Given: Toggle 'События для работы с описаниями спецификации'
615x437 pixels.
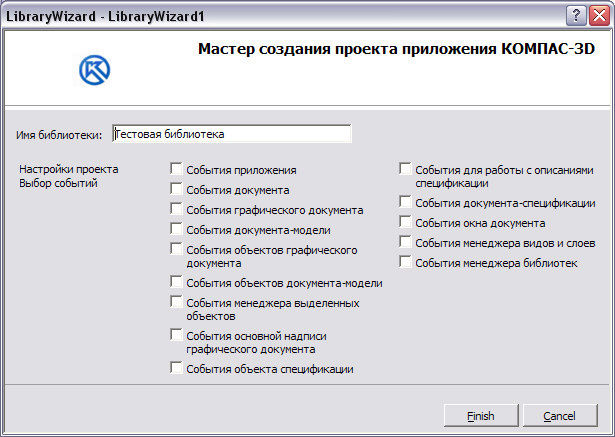Looking at the screenshot, I should coord(405,169).
